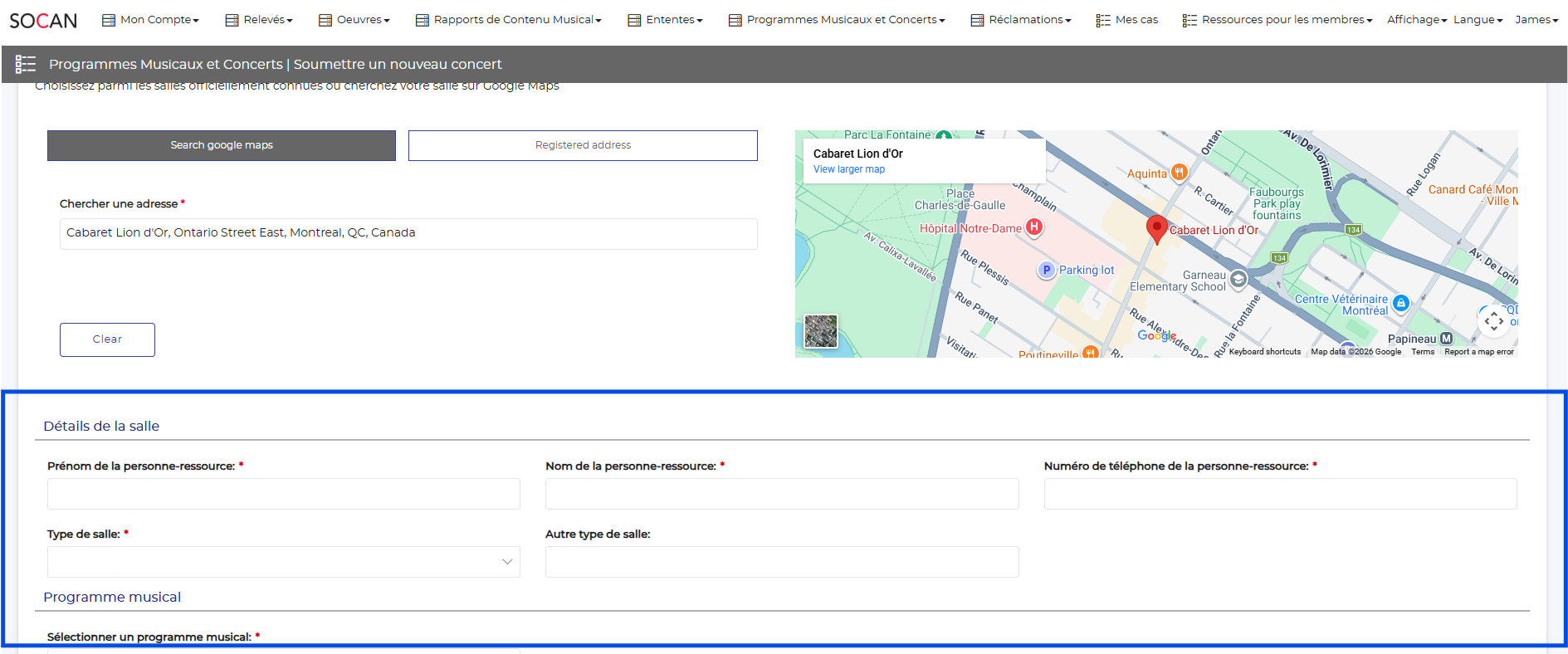The height and width of the screenshot is (654, 1568).
Task: Select the Search google maps tab
Action: (222, 145)
